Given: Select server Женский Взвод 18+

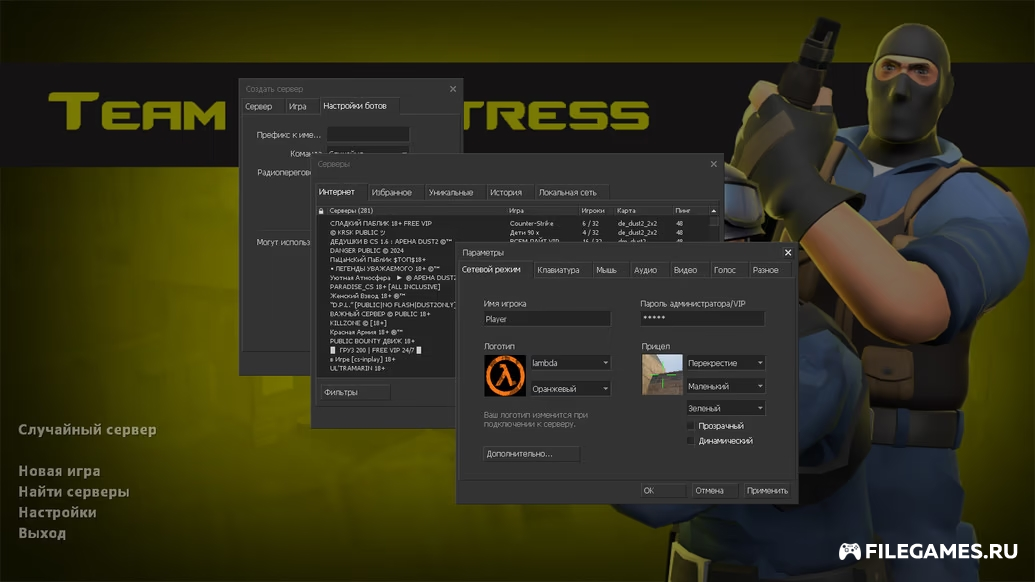Looking at the screenshot, I should coord(368,296).
